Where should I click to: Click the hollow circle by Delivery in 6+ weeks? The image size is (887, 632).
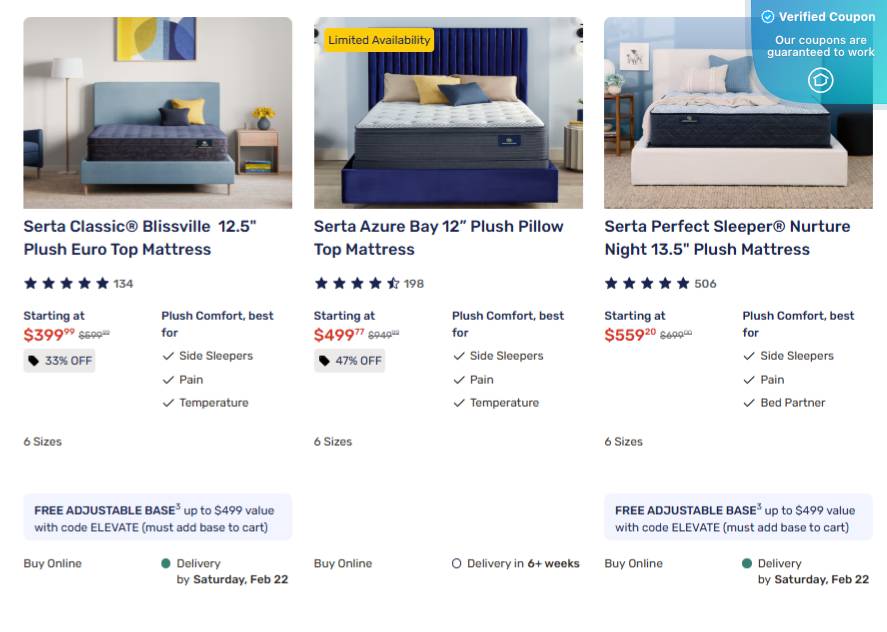tap(457, 564)
